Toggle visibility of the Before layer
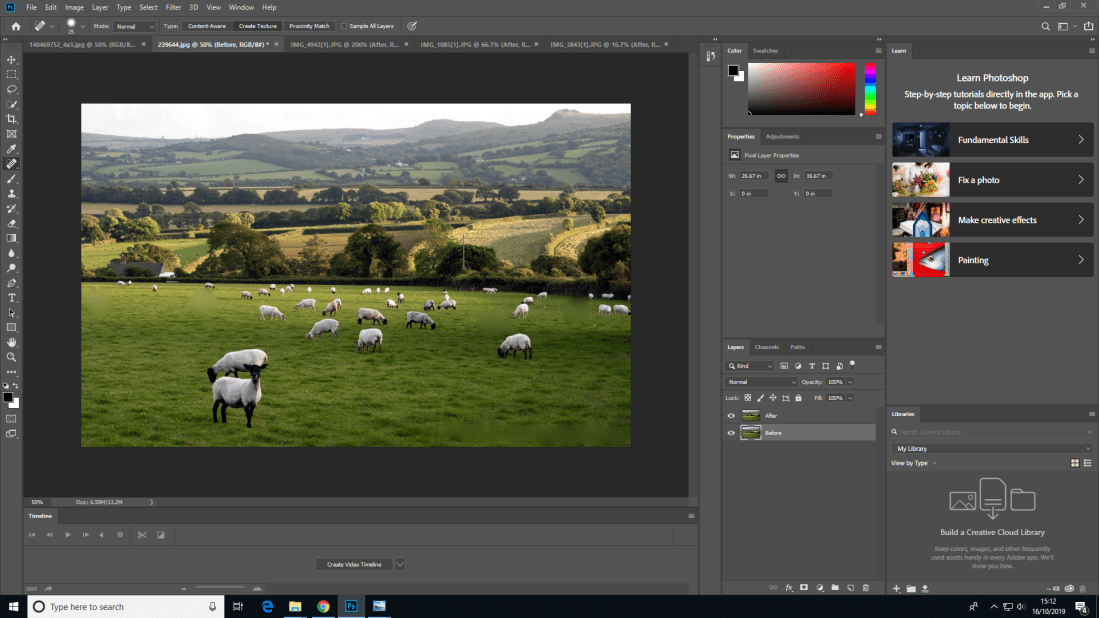 (x=731, y=433)
